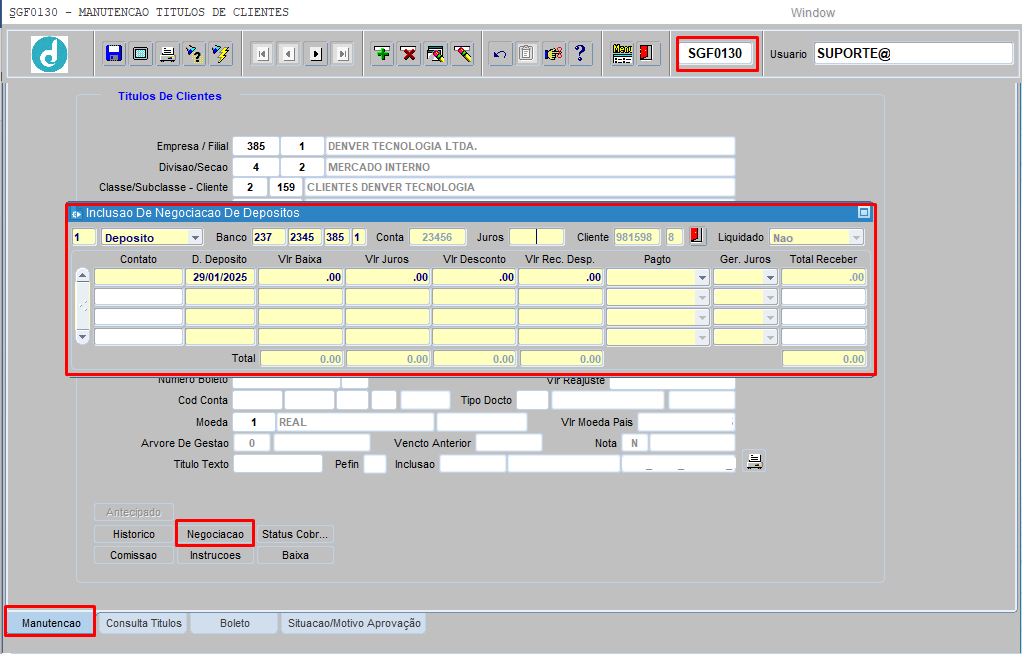
Task: Switch to Manutencao tab
Action: coord(51,623)
